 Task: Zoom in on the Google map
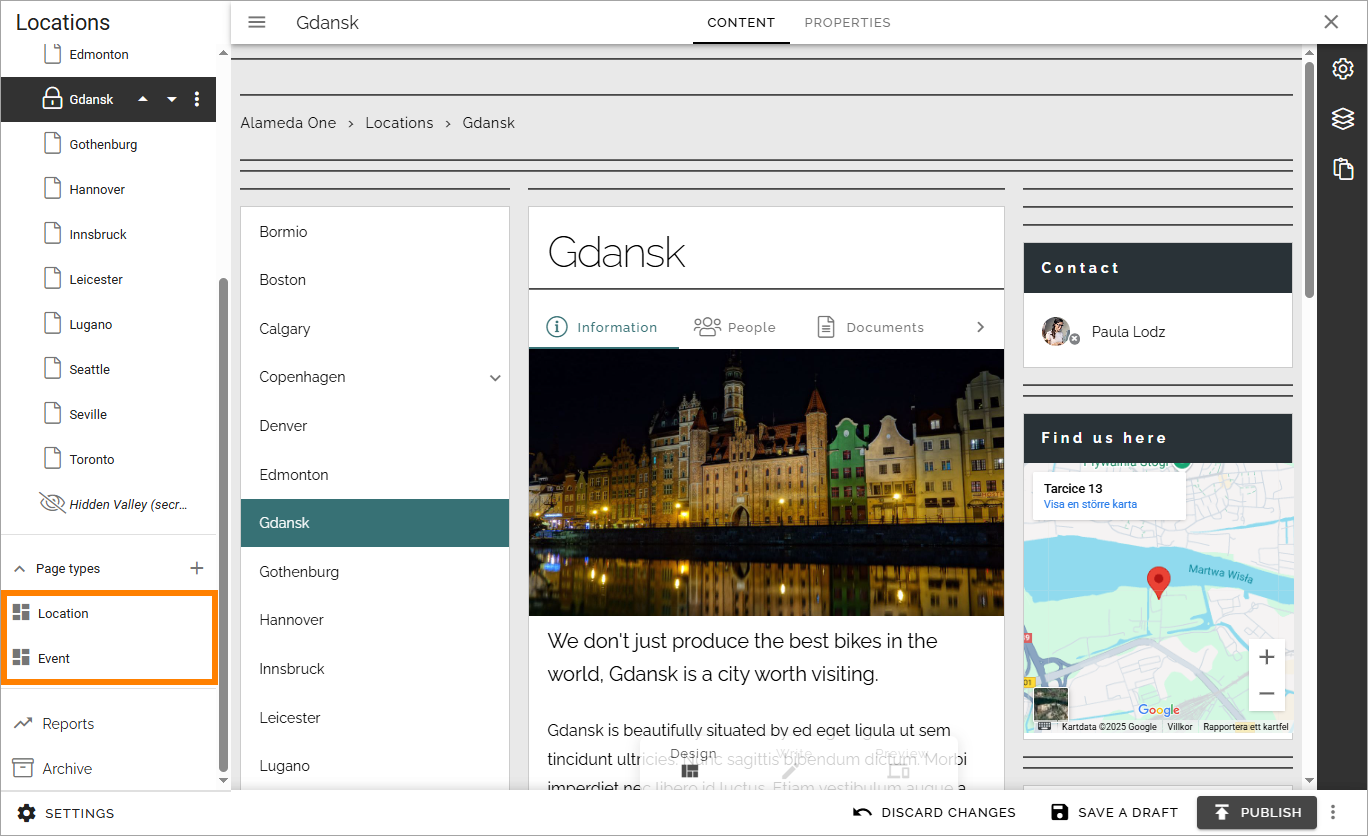coord(1267,657)
